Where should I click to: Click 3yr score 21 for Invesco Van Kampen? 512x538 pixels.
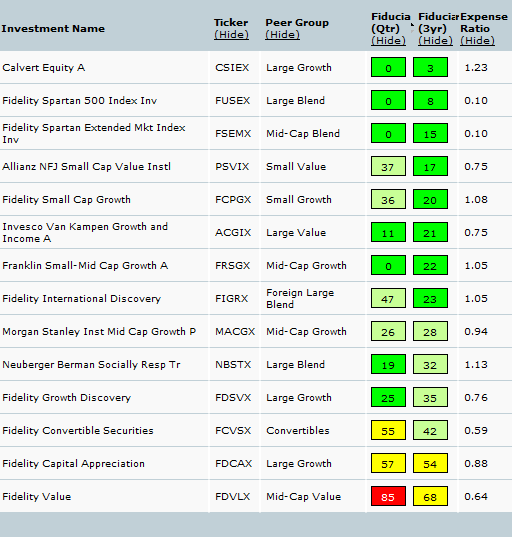point(430,232)
